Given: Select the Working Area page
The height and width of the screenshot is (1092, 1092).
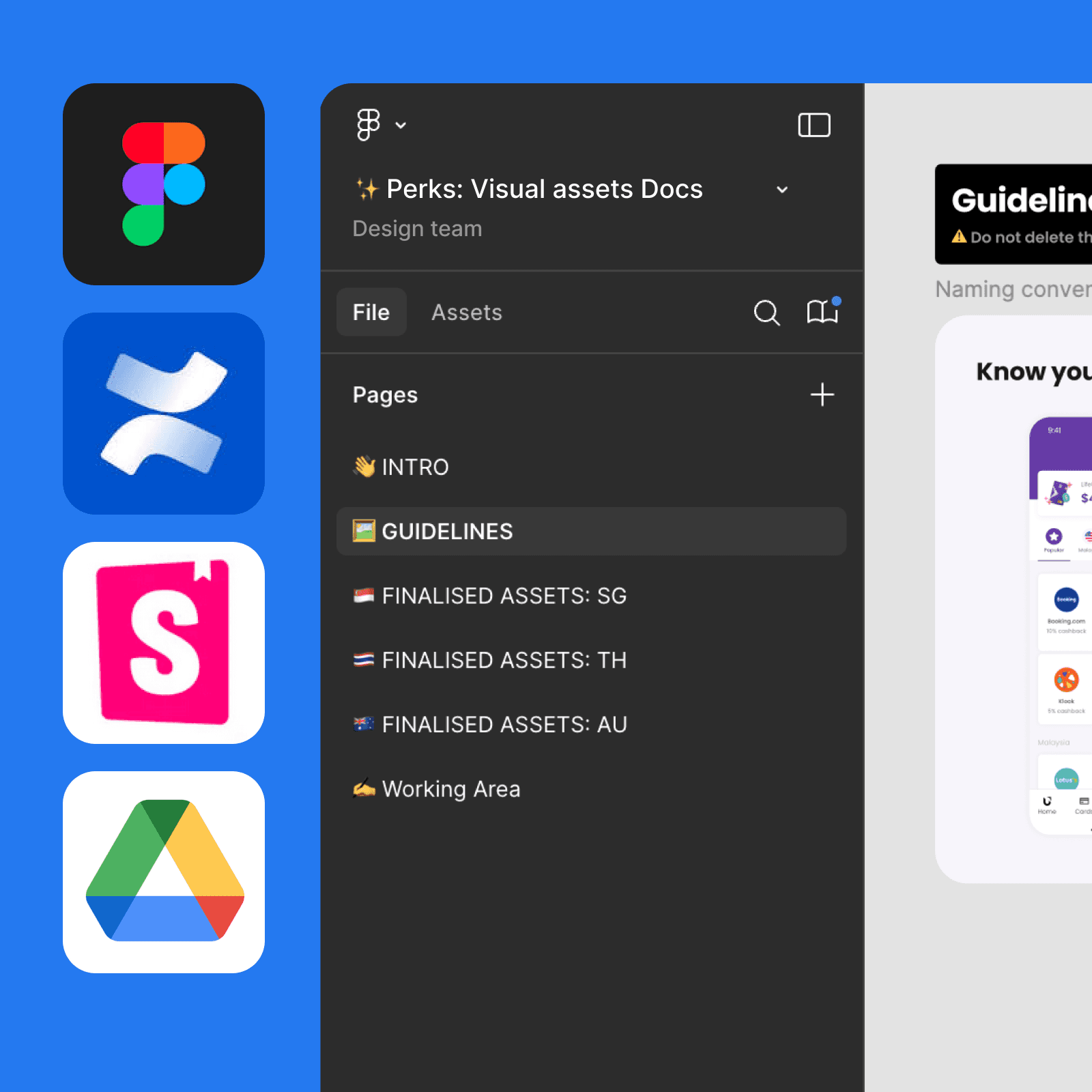Looking at the screenshot, I should tap(591, 789).
